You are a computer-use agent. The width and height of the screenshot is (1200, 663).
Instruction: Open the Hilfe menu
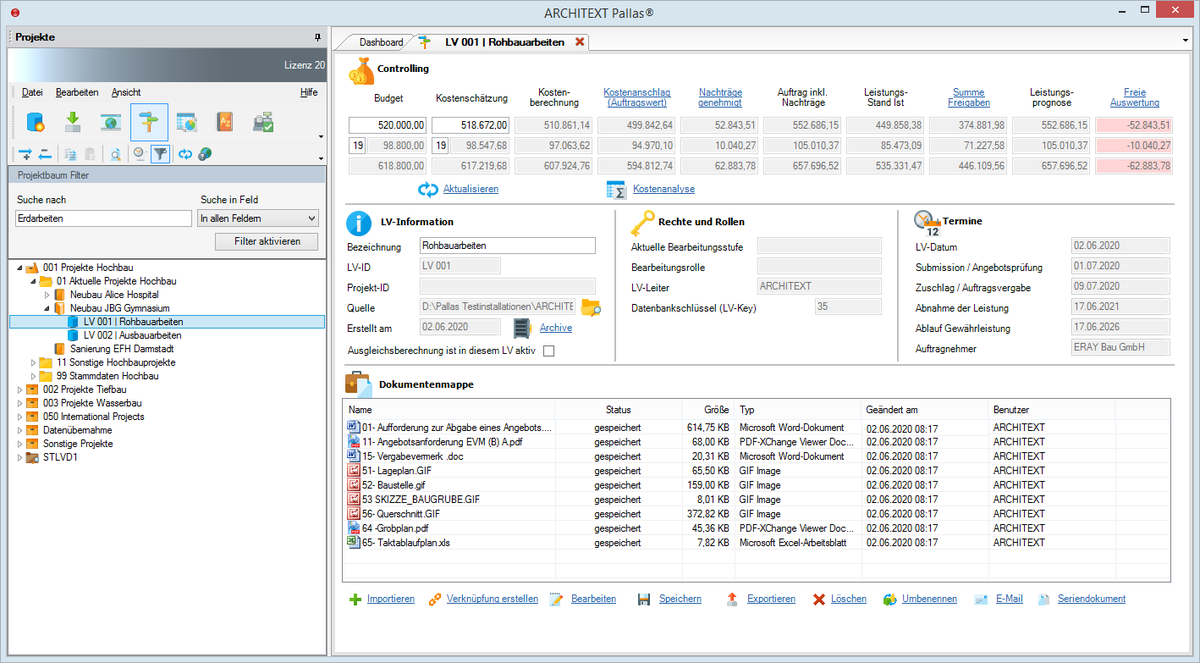point(309,92)
